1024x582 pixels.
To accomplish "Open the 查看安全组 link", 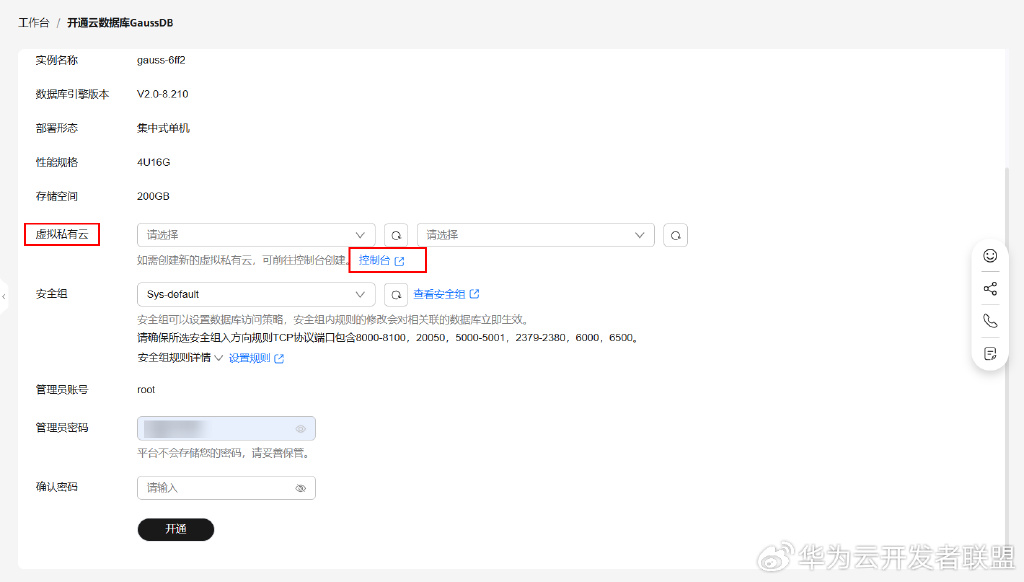I will [x=447, y=295].
